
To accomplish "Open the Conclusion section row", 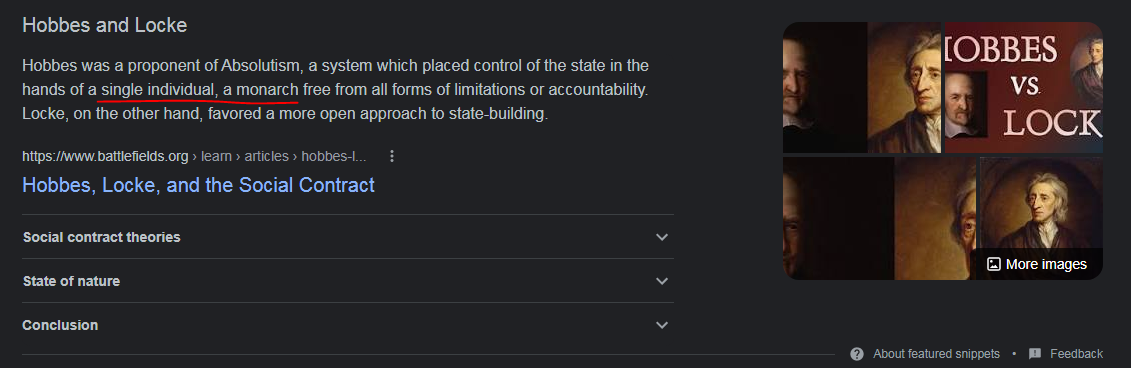I will click(348, 325).
